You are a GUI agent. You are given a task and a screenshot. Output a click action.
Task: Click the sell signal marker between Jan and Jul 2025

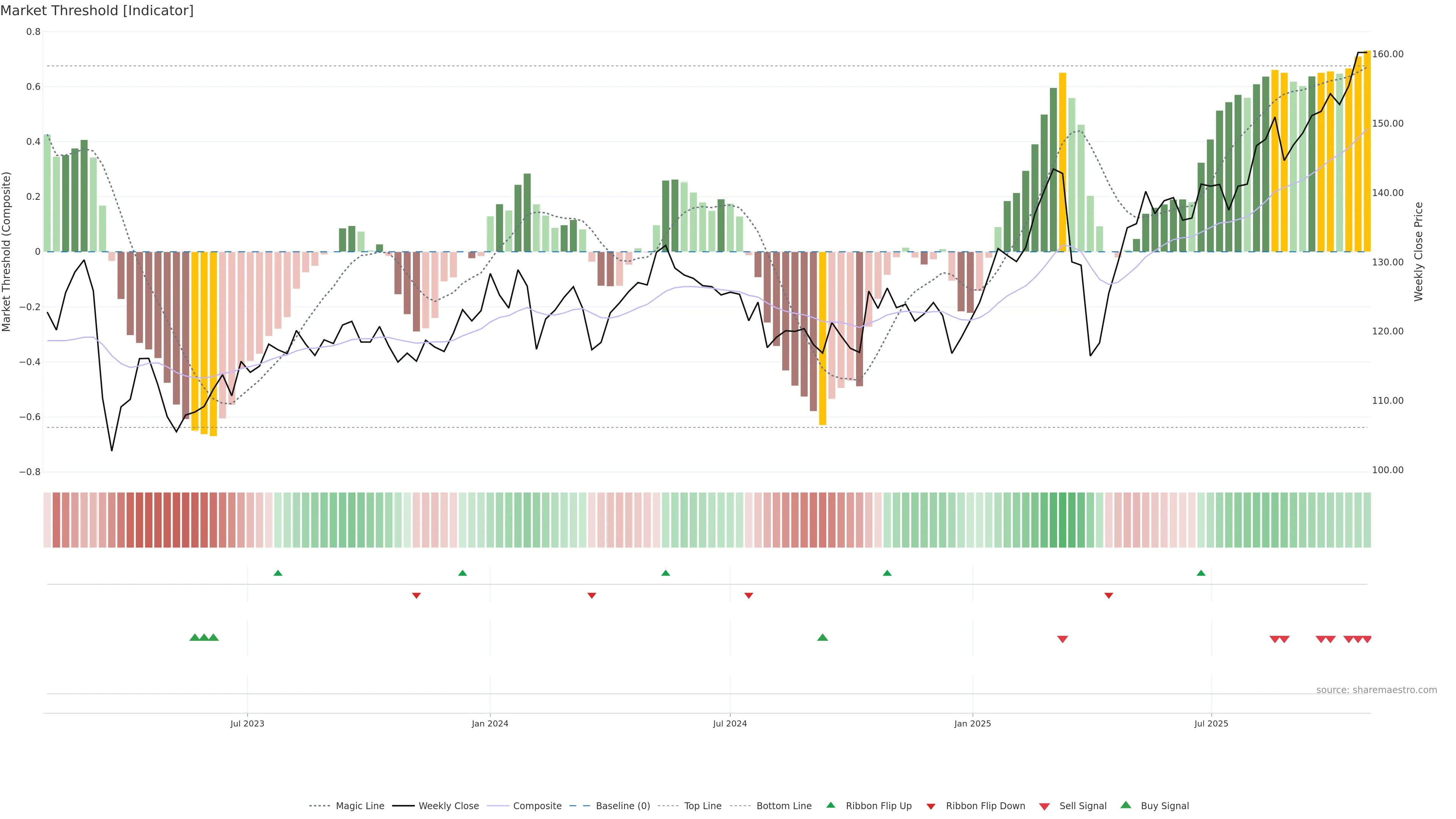pyautogui.click(x=1062, y=639)
